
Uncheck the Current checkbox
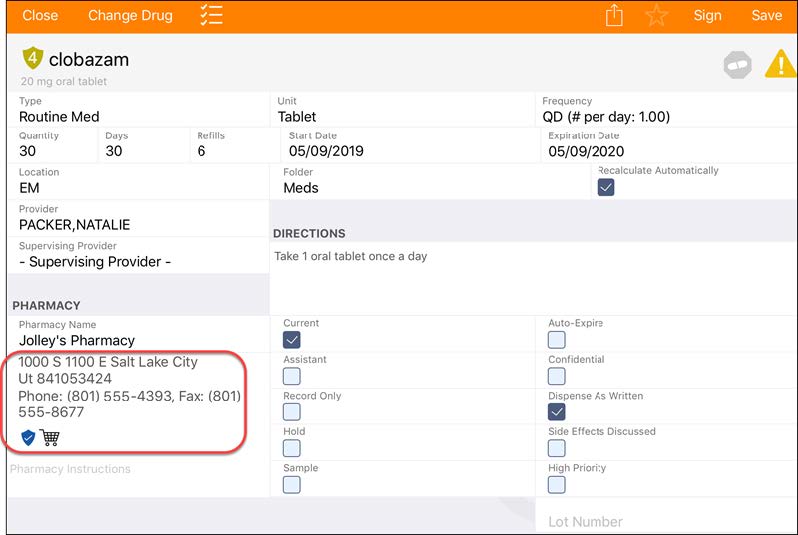point(292,340)
